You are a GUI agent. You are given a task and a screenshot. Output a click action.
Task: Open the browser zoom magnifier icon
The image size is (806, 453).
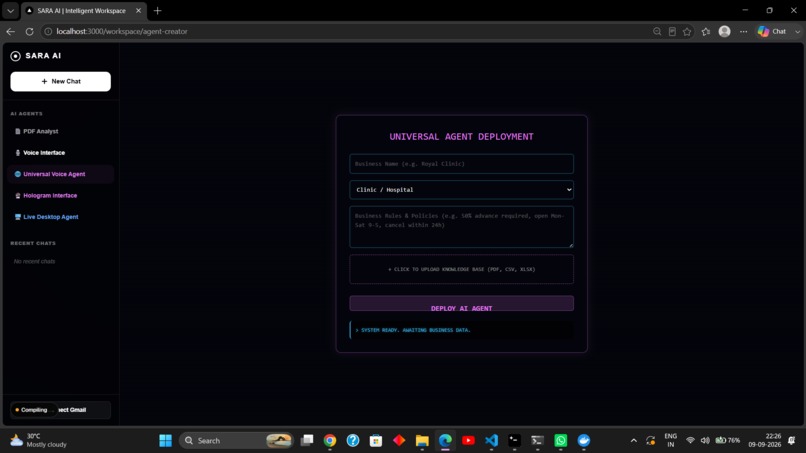[x=657, y=31]
